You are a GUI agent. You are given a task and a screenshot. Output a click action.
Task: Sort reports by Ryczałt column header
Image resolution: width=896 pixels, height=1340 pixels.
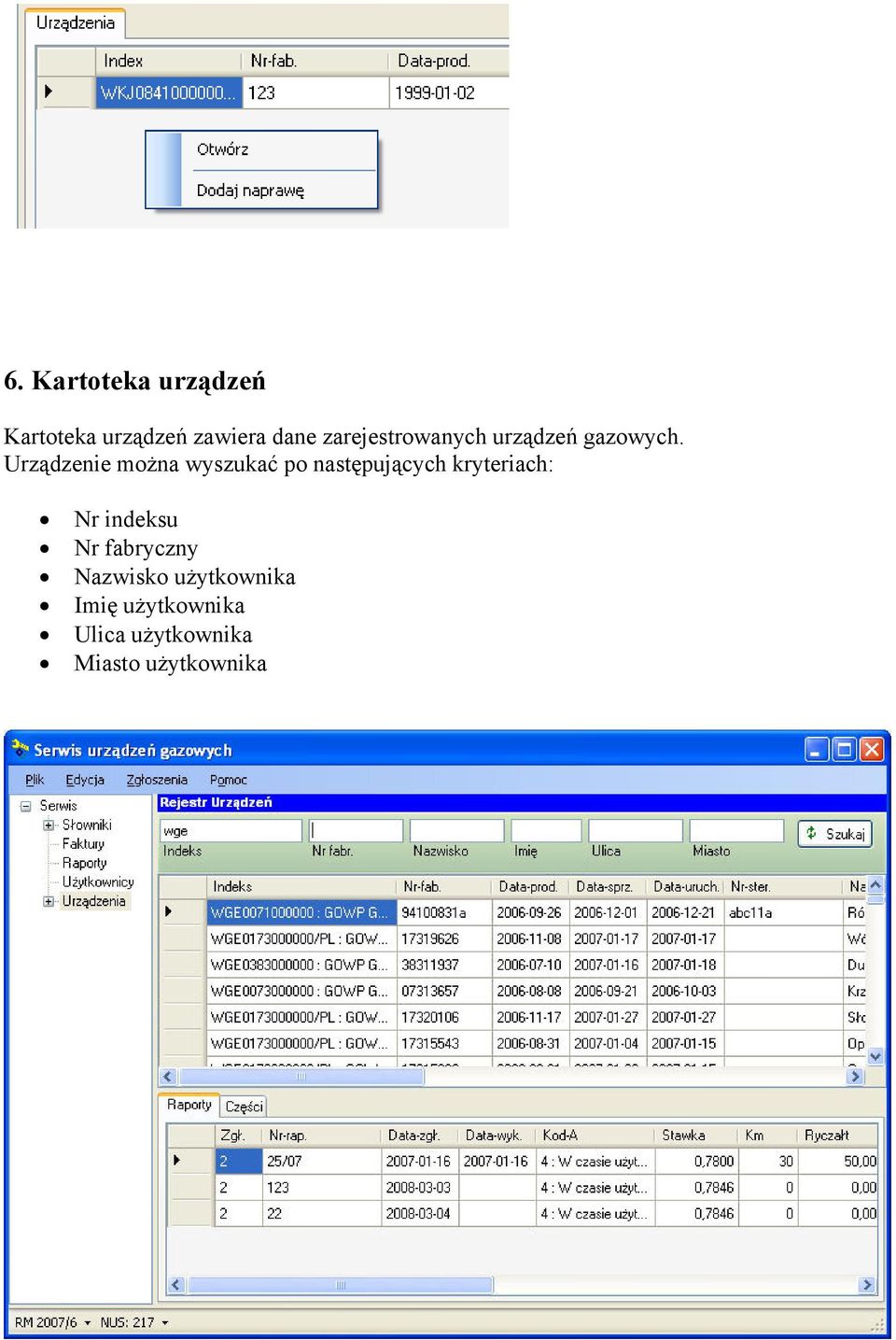(x=838, y=1135)
